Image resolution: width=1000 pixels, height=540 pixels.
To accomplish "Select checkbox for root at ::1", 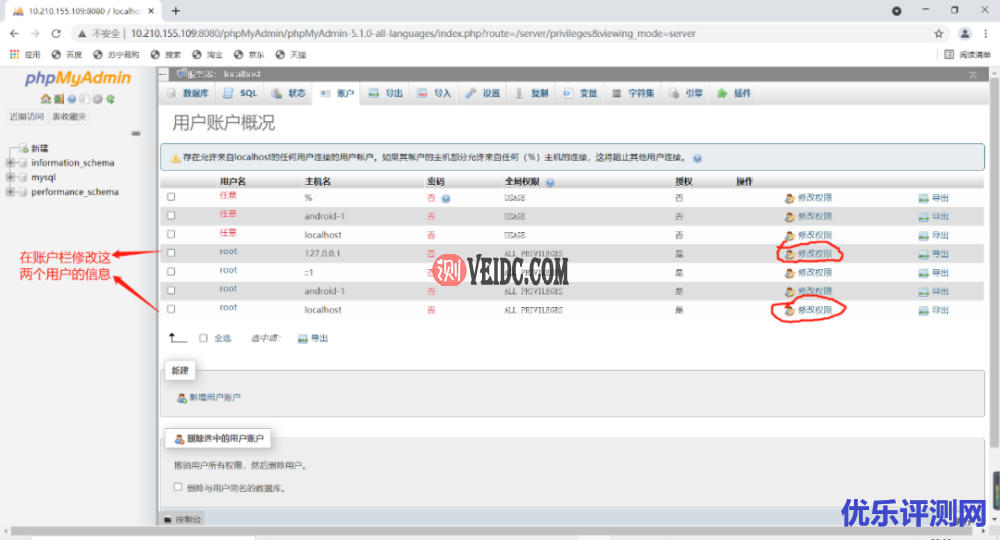I will coord(171,272).
